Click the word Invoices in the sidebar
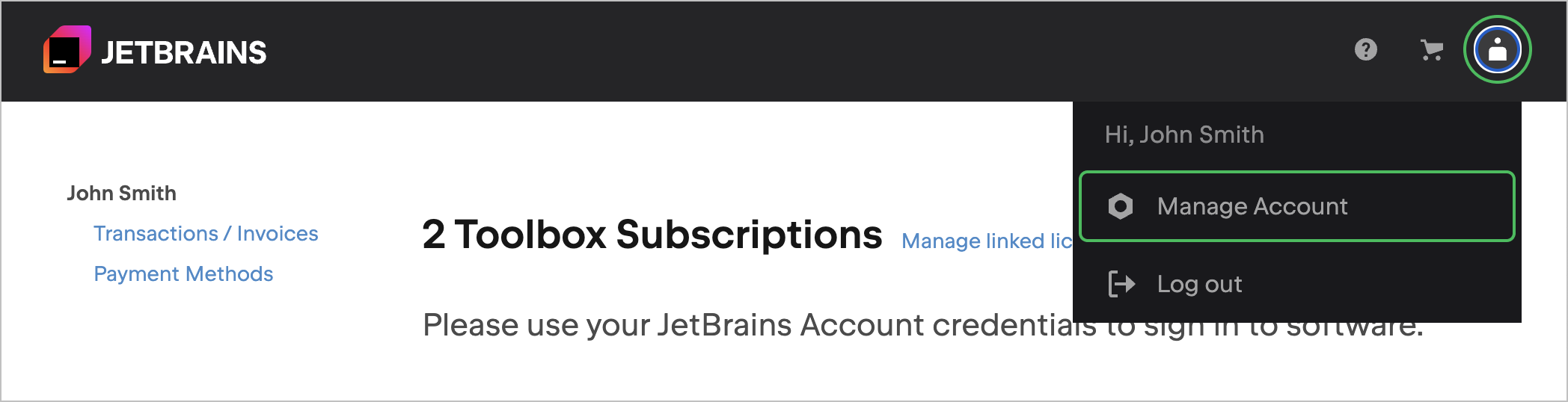Screen dimensions: 1568x402 278,234
